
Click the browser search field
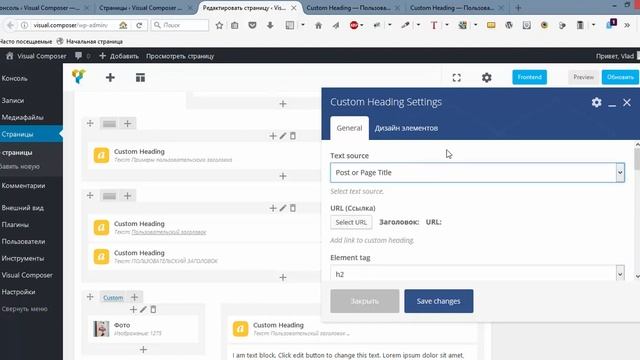pos(180,25)
